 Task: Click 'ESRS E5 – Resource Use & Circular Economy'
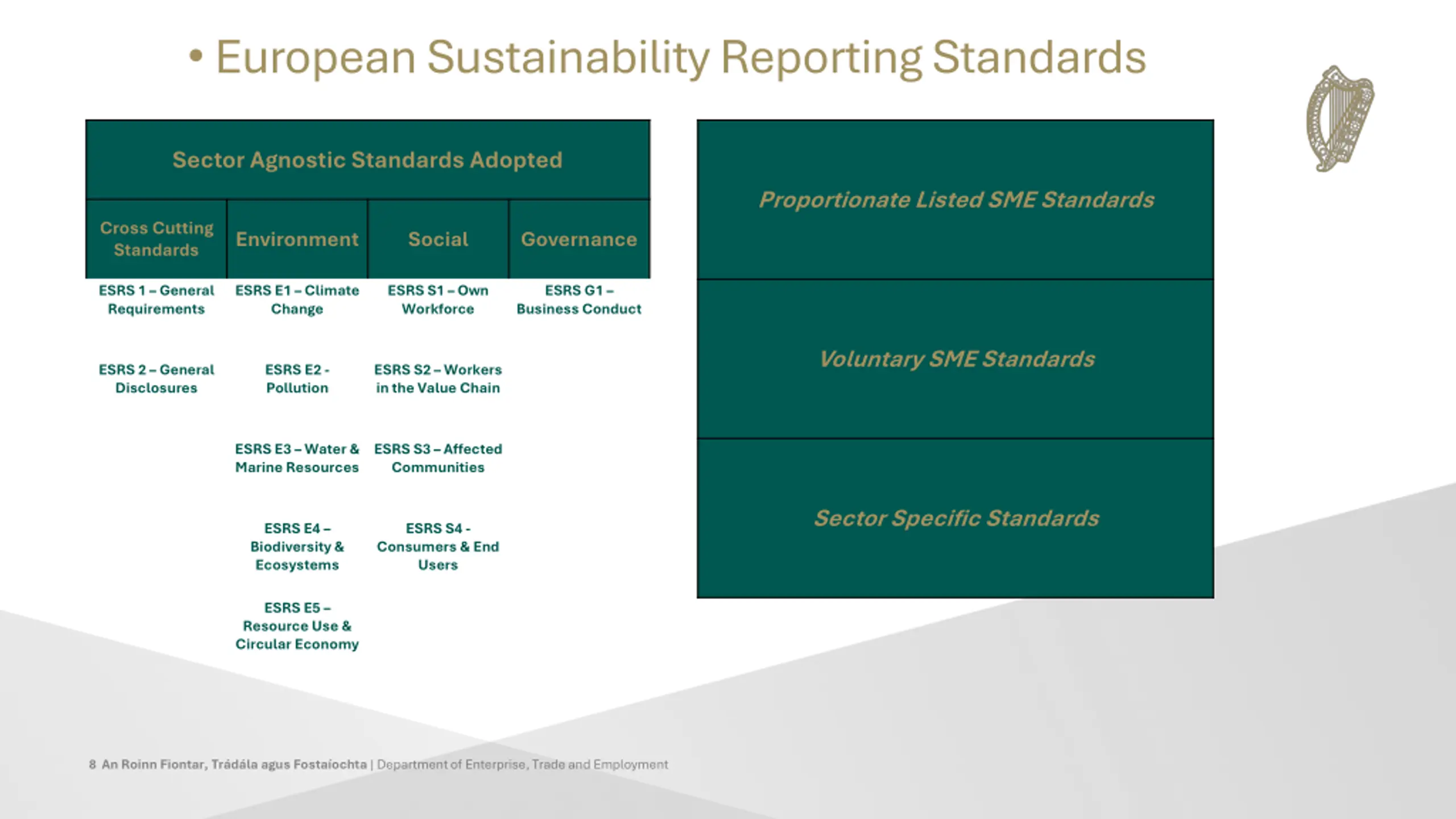point(297,626)
